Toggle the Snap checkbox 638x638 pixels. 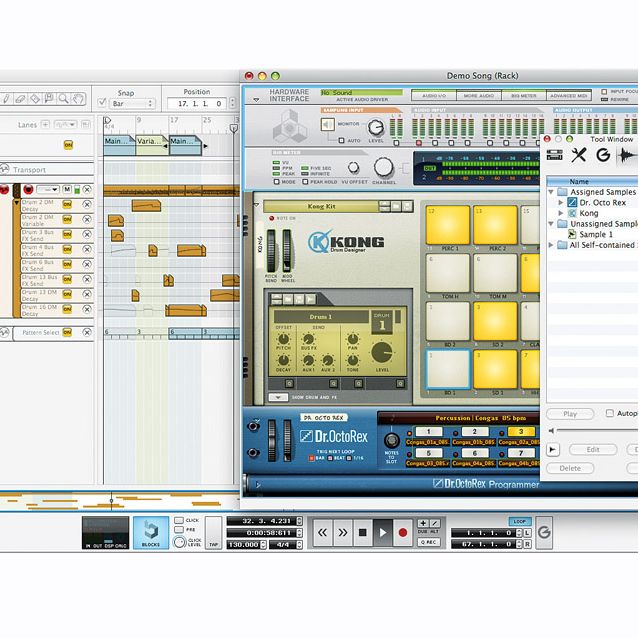(x=102, y=103)
